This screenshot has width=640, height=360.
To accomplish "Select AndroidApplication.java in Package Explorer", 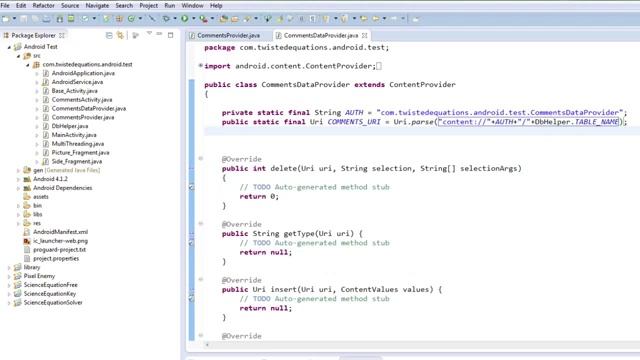I will click(83, 73).
